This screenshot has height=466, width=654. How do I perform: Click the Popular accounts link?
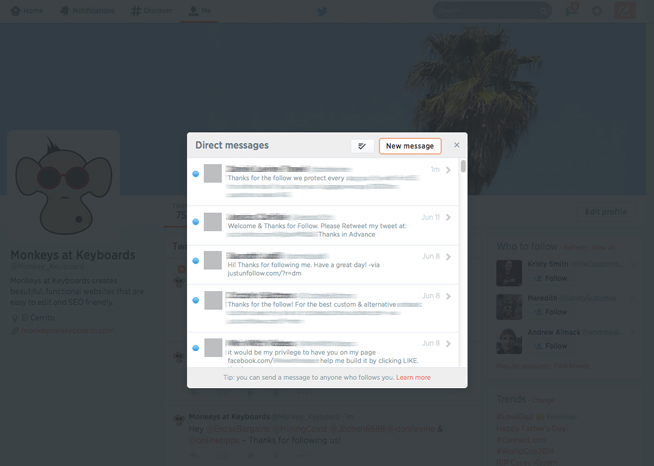(x=522, y=366)
